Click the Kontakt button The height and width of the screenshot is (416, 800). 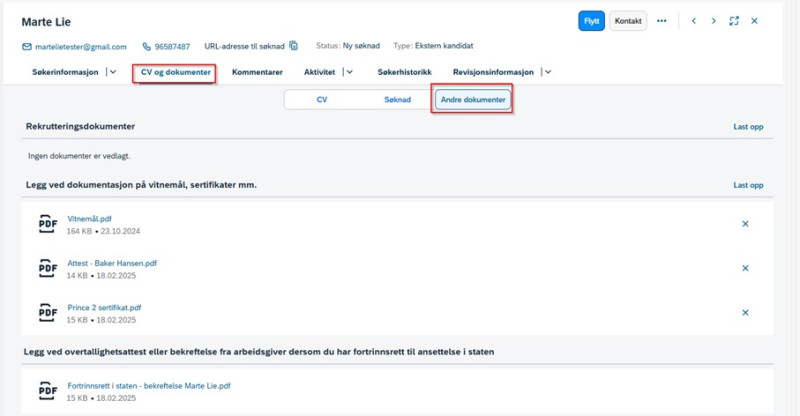628,21
